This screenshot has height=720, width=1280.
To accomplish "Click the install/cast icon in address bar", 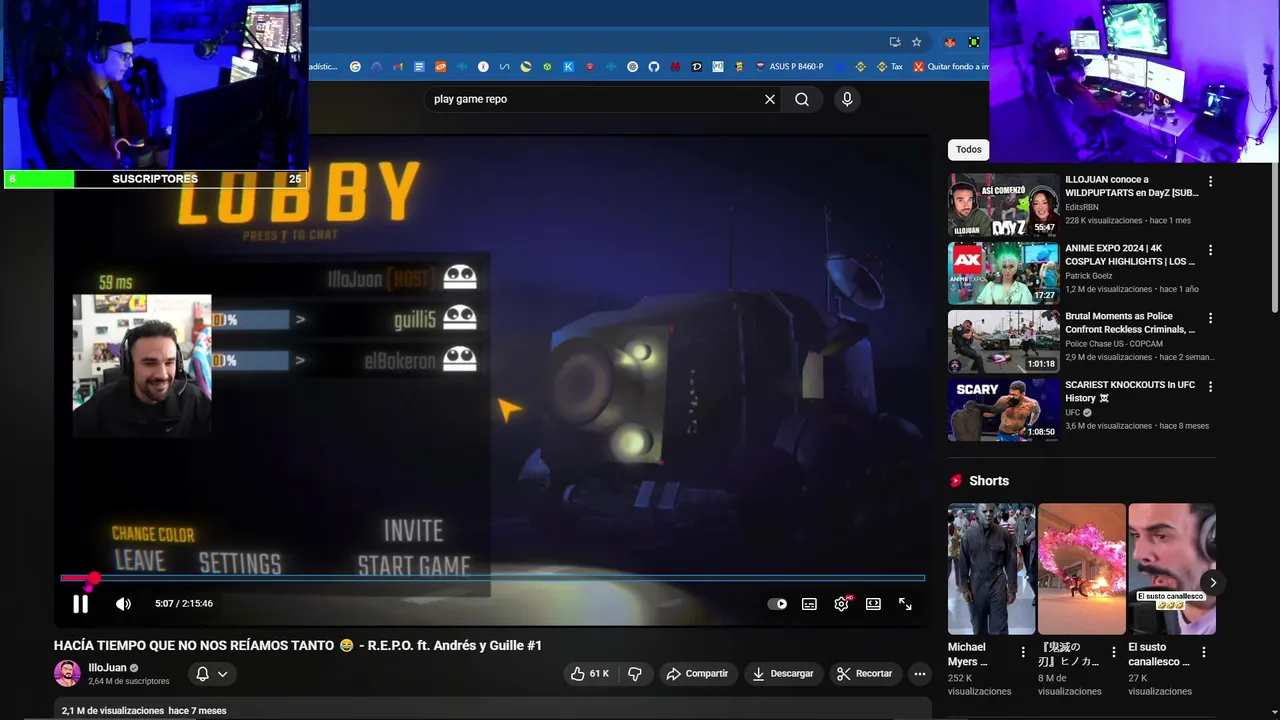I will (895, 42).
